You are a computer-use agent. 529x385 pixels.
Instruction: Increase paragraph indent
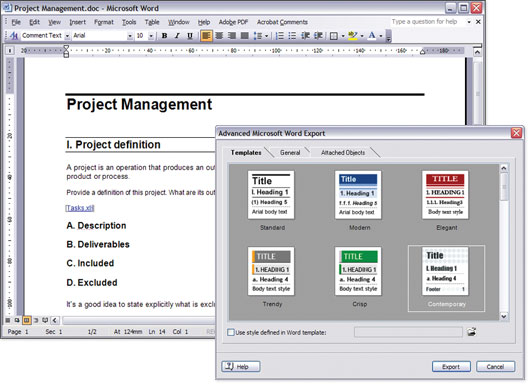tap(318, 35)
